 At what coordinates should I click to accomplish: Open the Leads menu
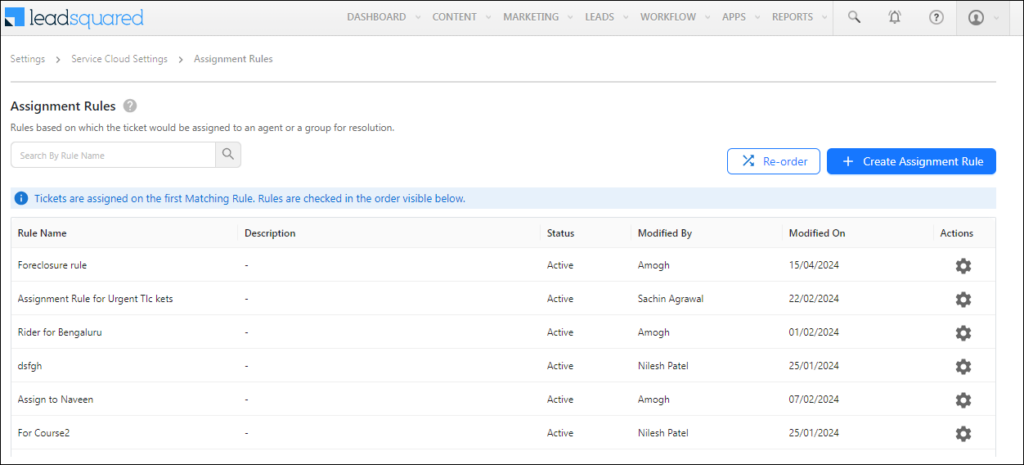(x=605, y=17)
